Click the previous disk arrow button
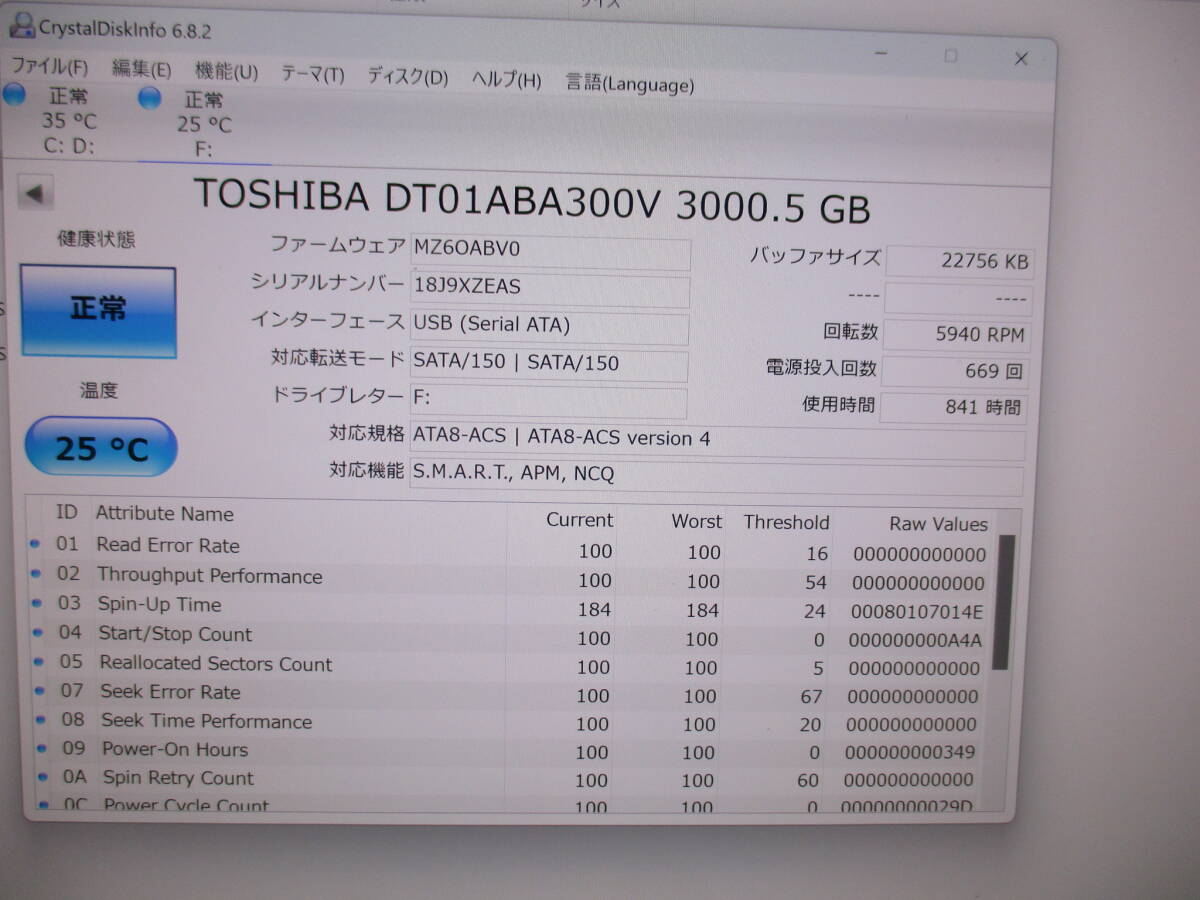Image resolution: width=1200 pixels, height=900 pixels. [x=37, y=194]
